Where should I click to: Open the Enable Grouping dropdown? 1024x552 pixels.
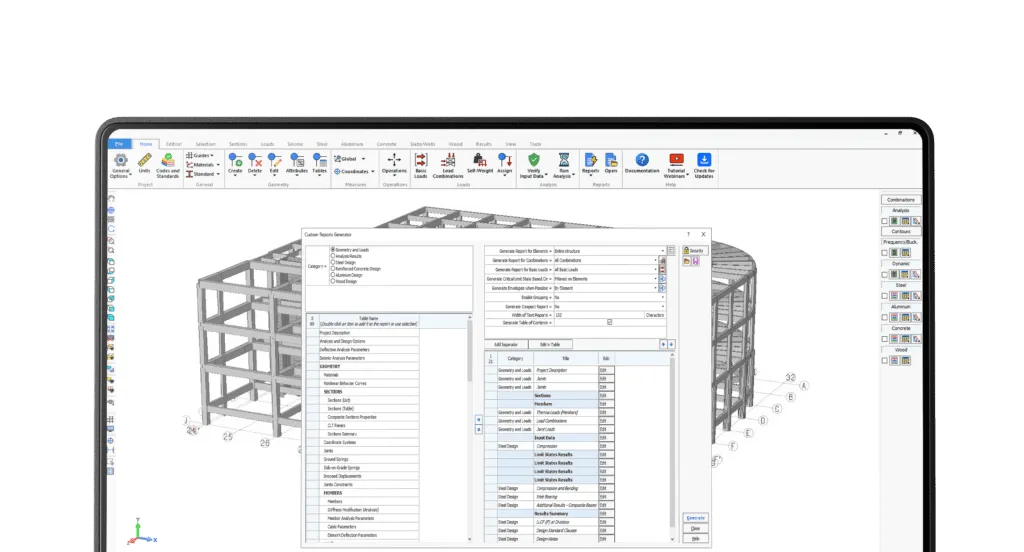[662, 297]
